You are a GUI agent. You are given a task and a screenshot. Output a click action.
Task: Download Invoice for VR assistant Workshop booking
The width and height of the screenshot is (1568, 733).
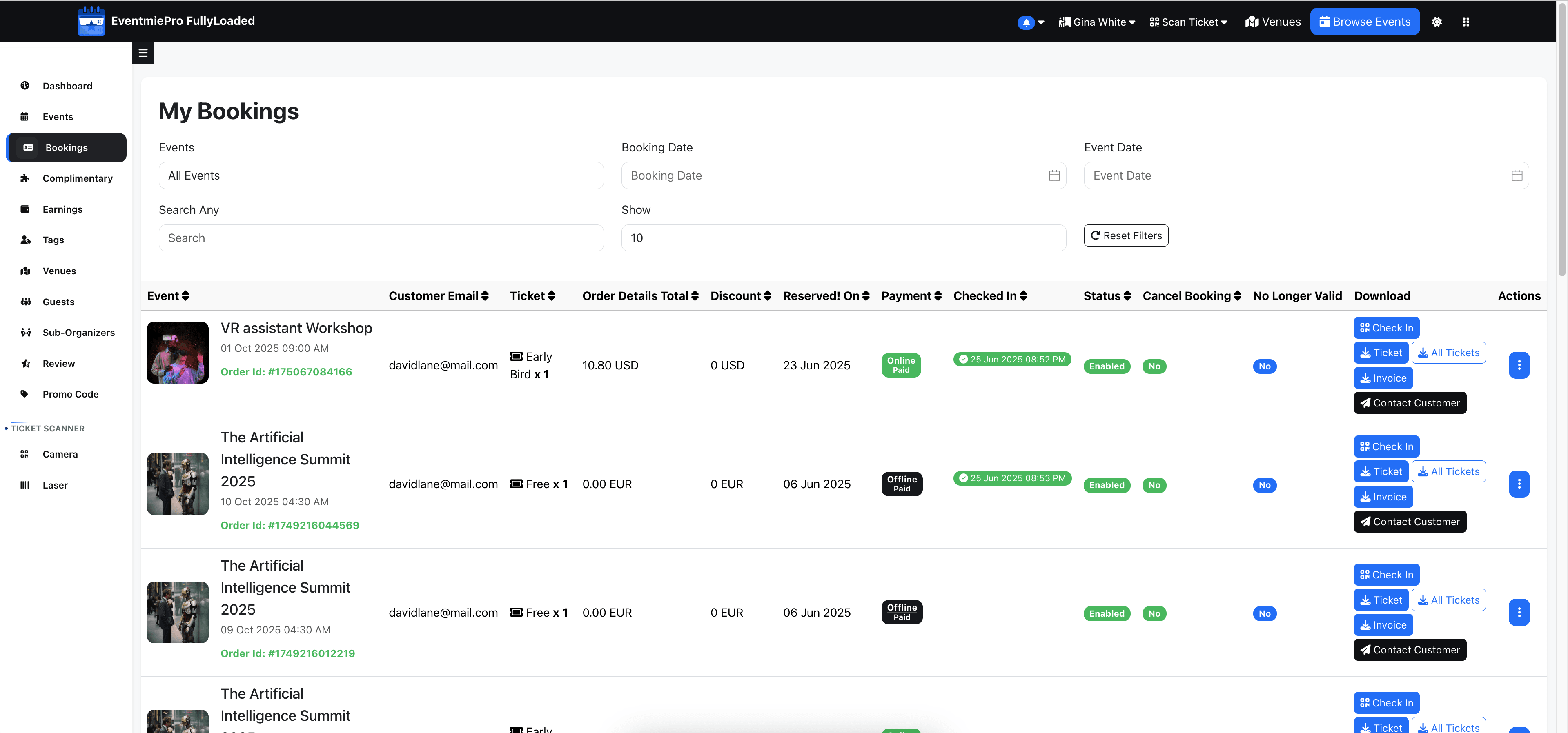tap(1383, 378)
